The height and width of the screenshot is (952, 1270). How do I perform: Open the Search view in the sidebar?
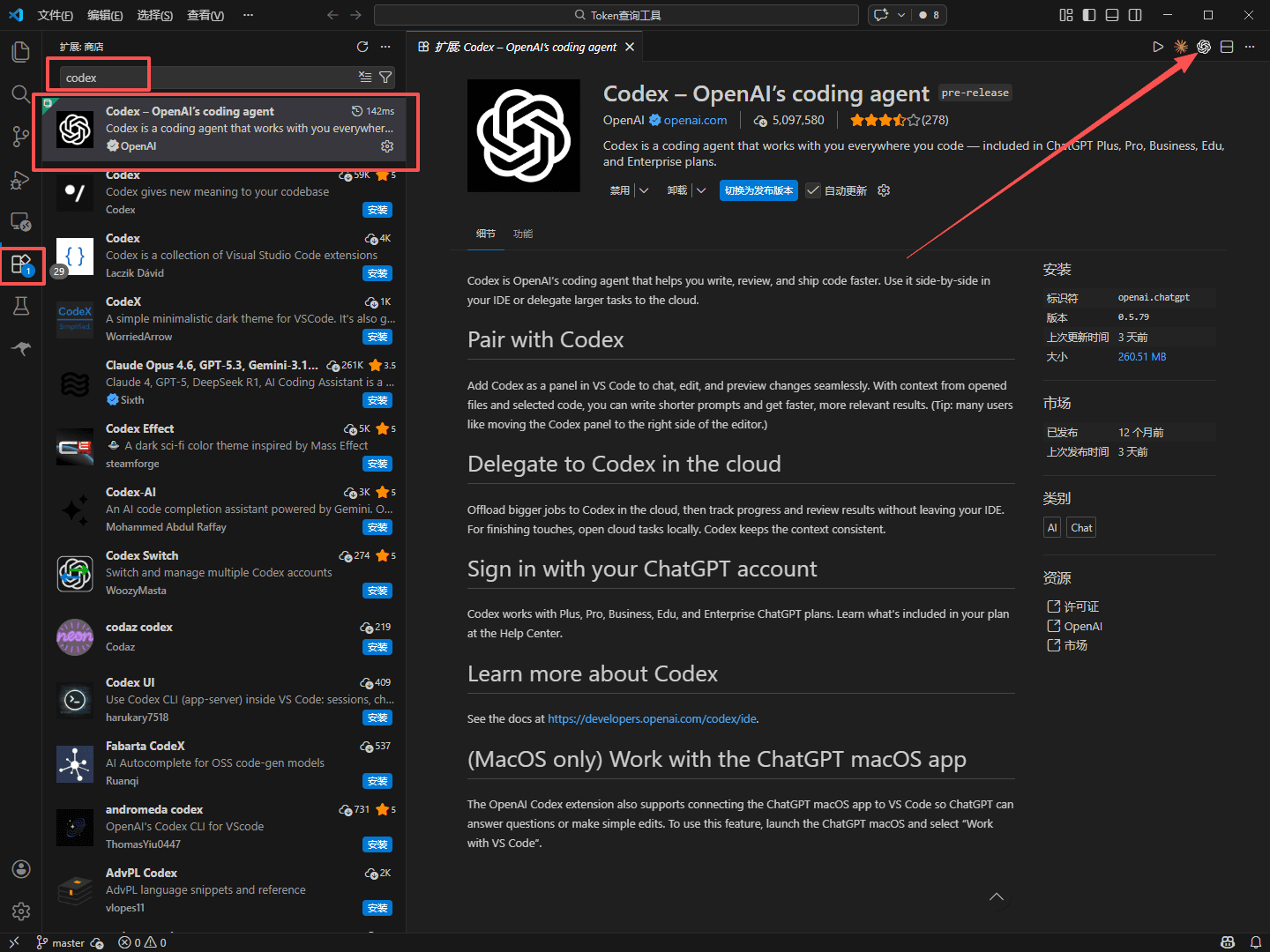(21, 93)
